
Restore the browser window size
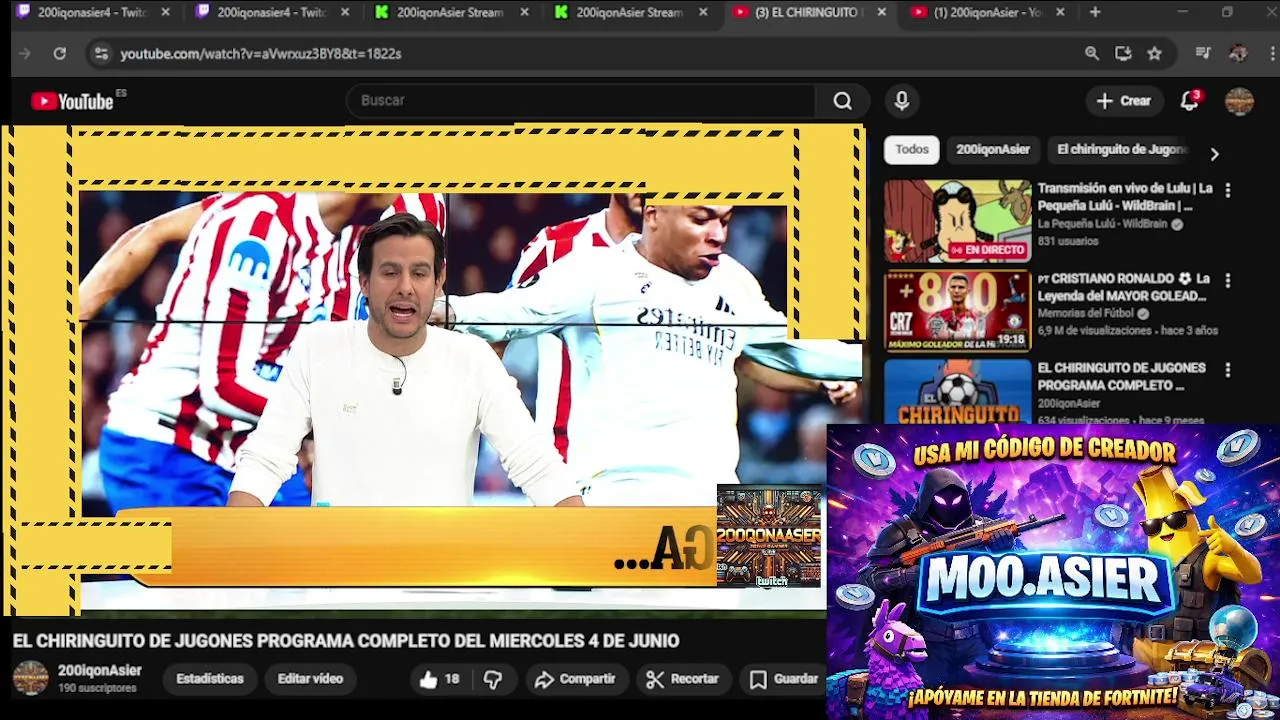[1227, 13]
